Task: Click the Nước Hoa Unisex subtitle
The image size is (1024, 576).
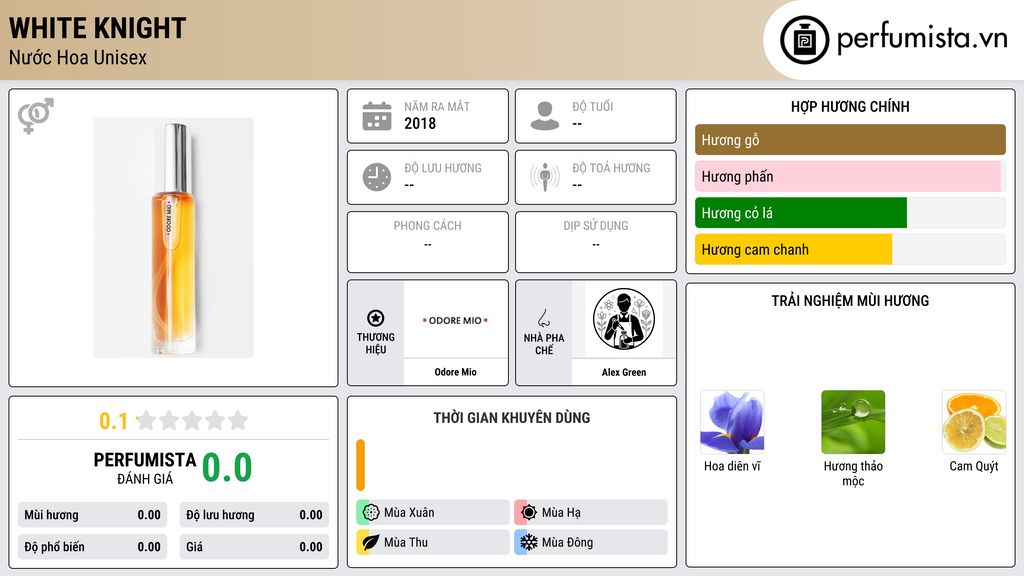Action: click(x=78, y=57)
